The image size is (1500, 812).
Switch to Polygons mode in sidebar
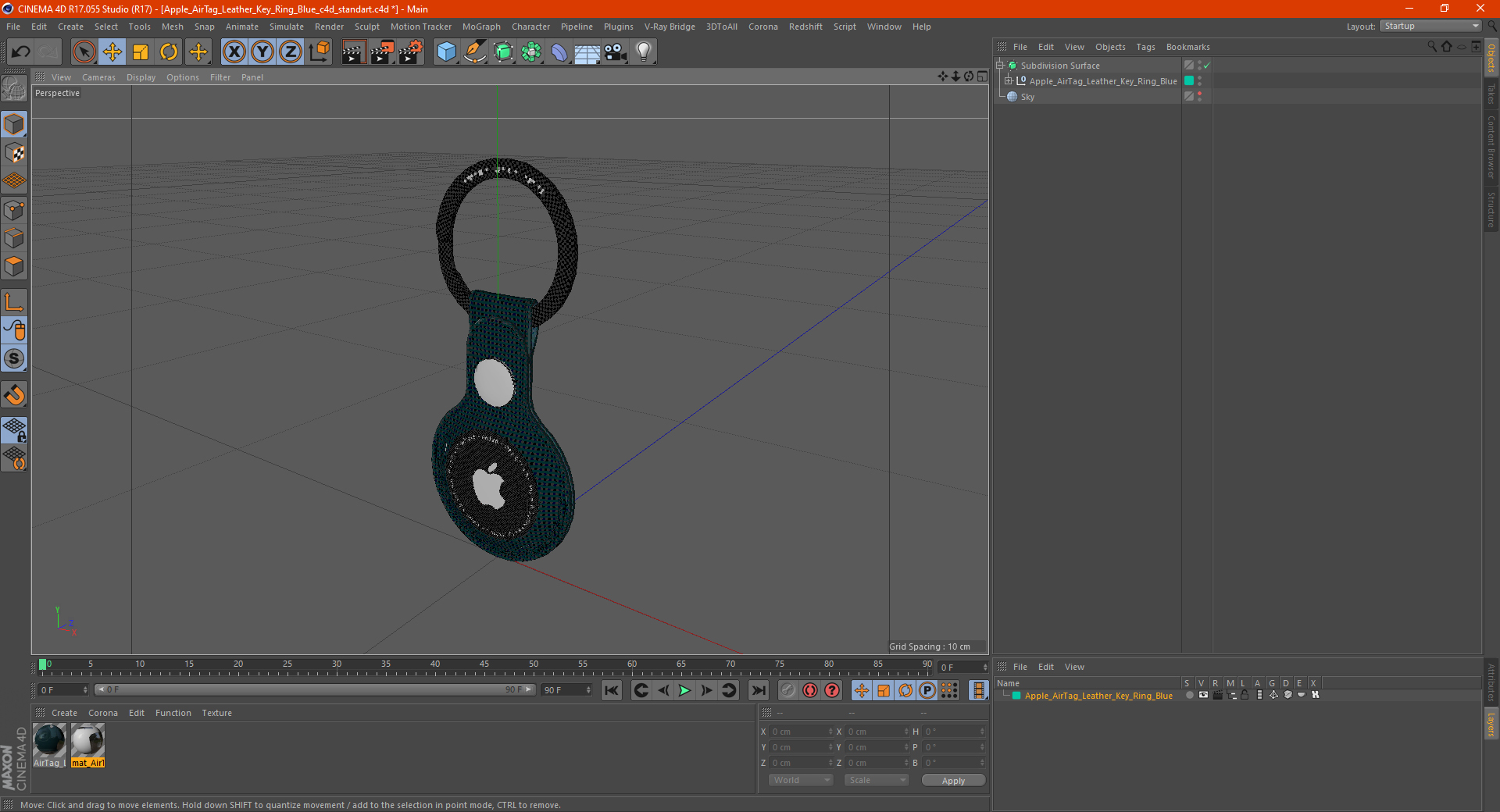pos(14,266)
